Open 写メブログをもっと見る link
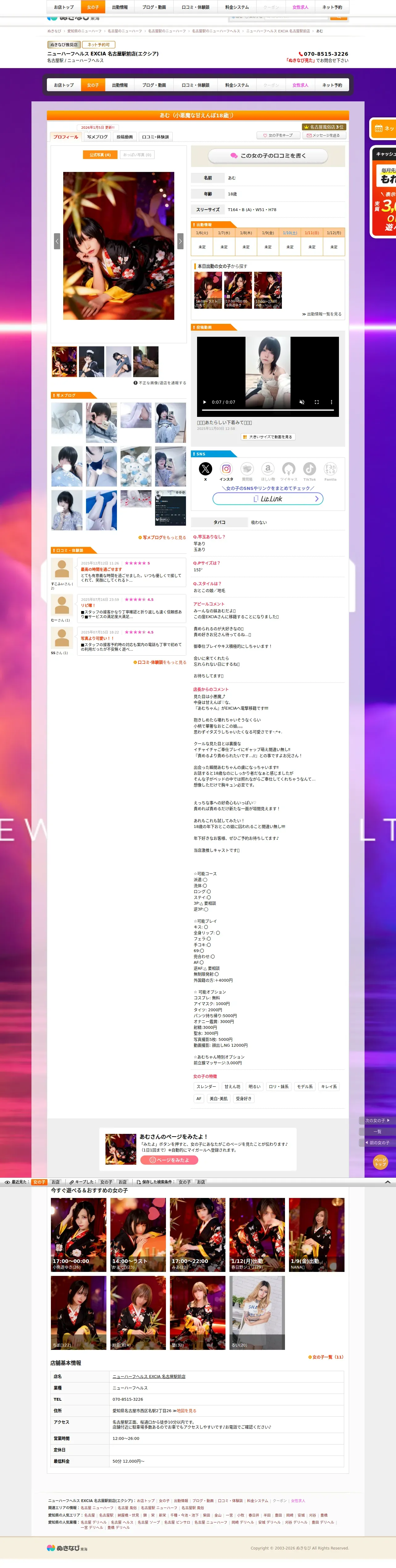This screenshot has width=396, height=1568. tap(162, 537)
